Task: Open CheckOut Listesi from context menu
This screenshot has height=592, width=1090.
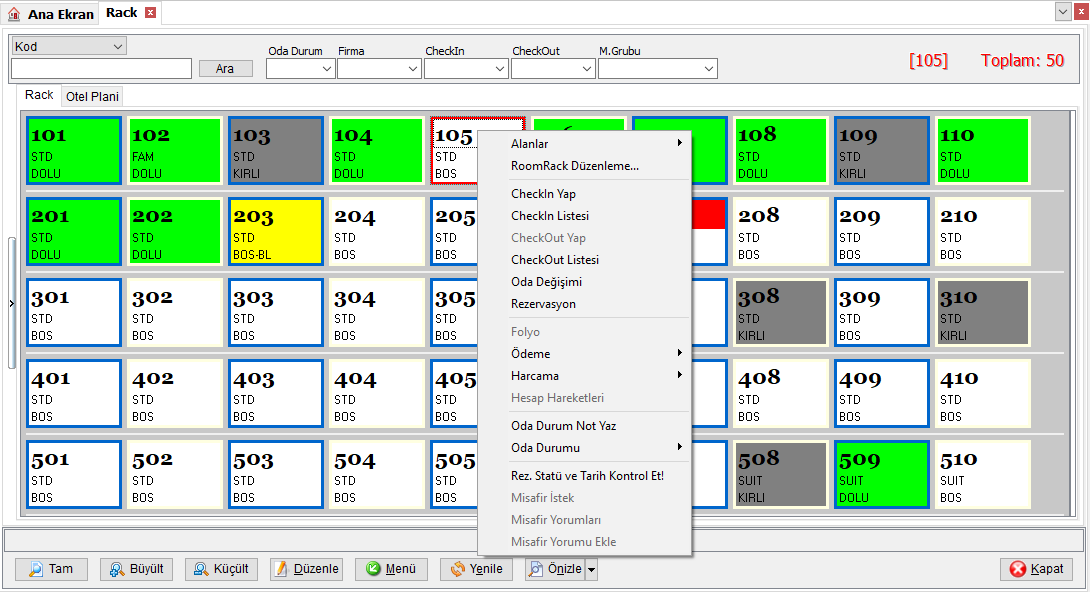Action: (585, 260)
